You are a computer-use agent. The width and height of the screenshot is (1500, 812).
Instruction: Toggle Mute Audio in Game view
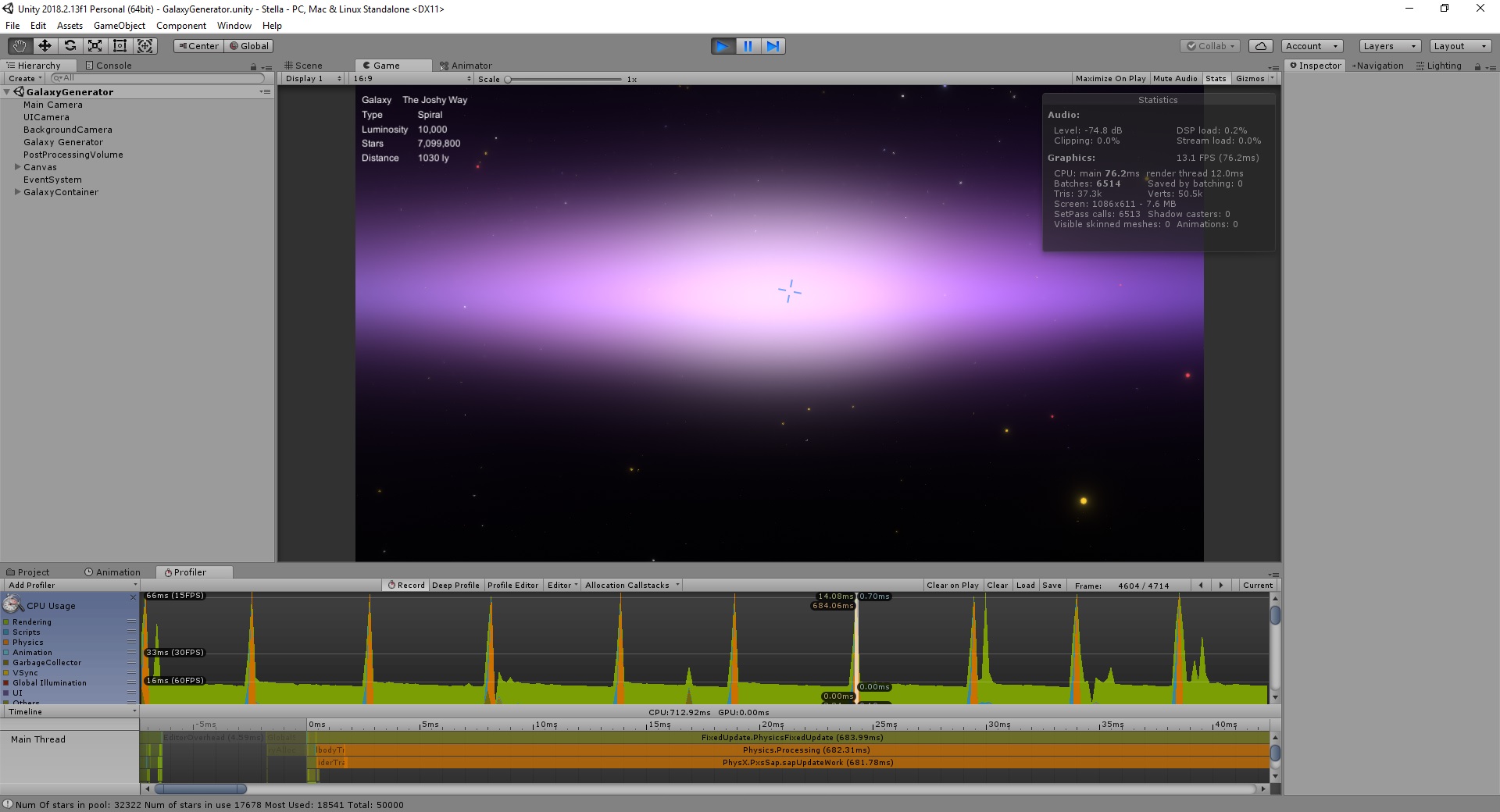(1175, 78)
